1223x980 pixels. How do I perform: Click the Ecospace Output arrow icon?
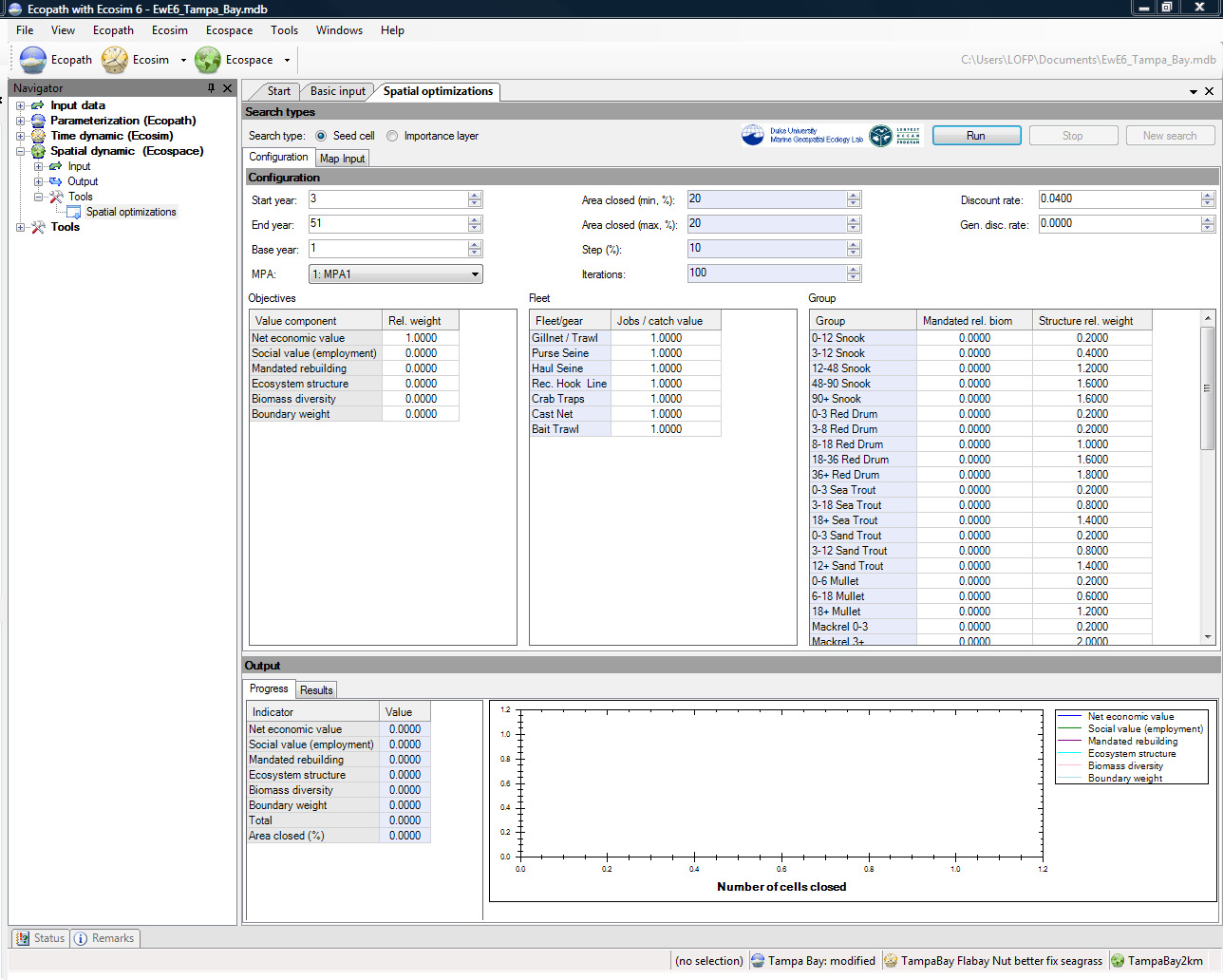55,181
